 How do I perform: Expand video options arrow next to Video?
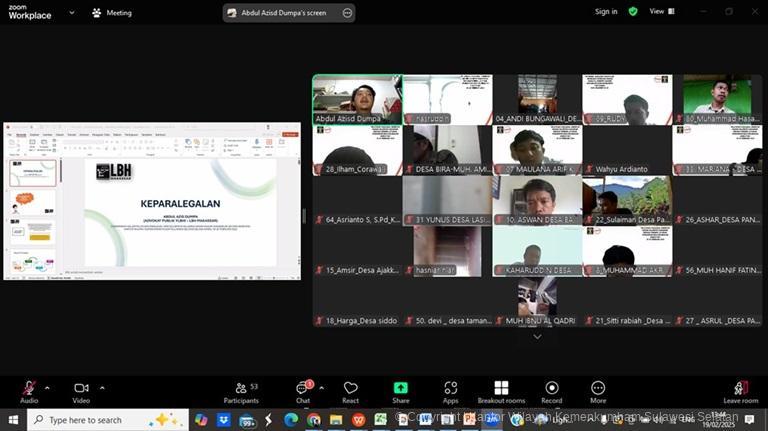pos(102,387)
